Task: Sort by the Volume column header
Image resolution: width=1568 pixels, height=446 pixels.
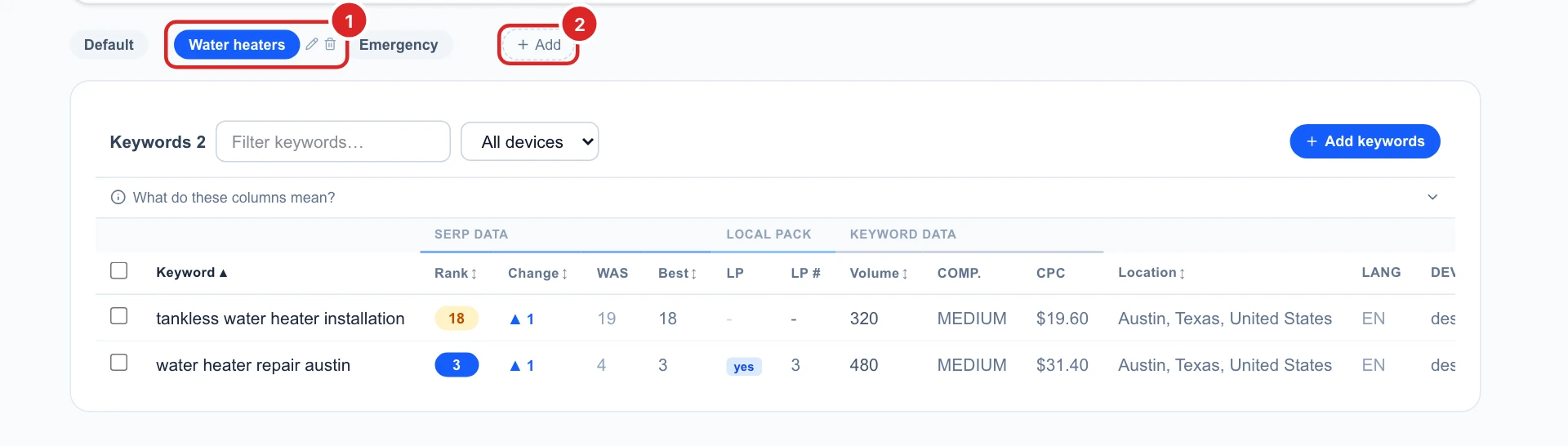Action: click(879, 274)
